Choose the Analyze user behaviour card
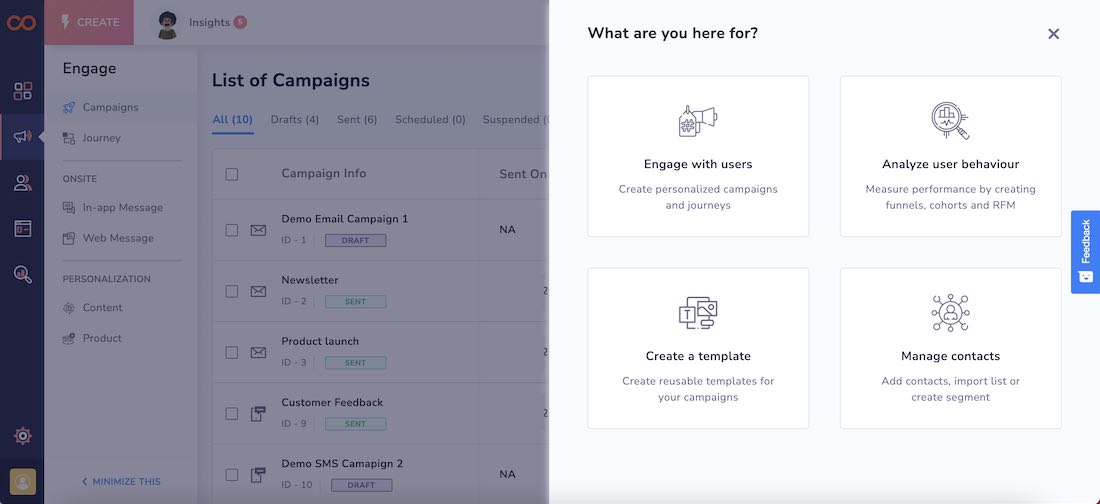Screen dimensions: 1100x504 click(x=950, y=156)
